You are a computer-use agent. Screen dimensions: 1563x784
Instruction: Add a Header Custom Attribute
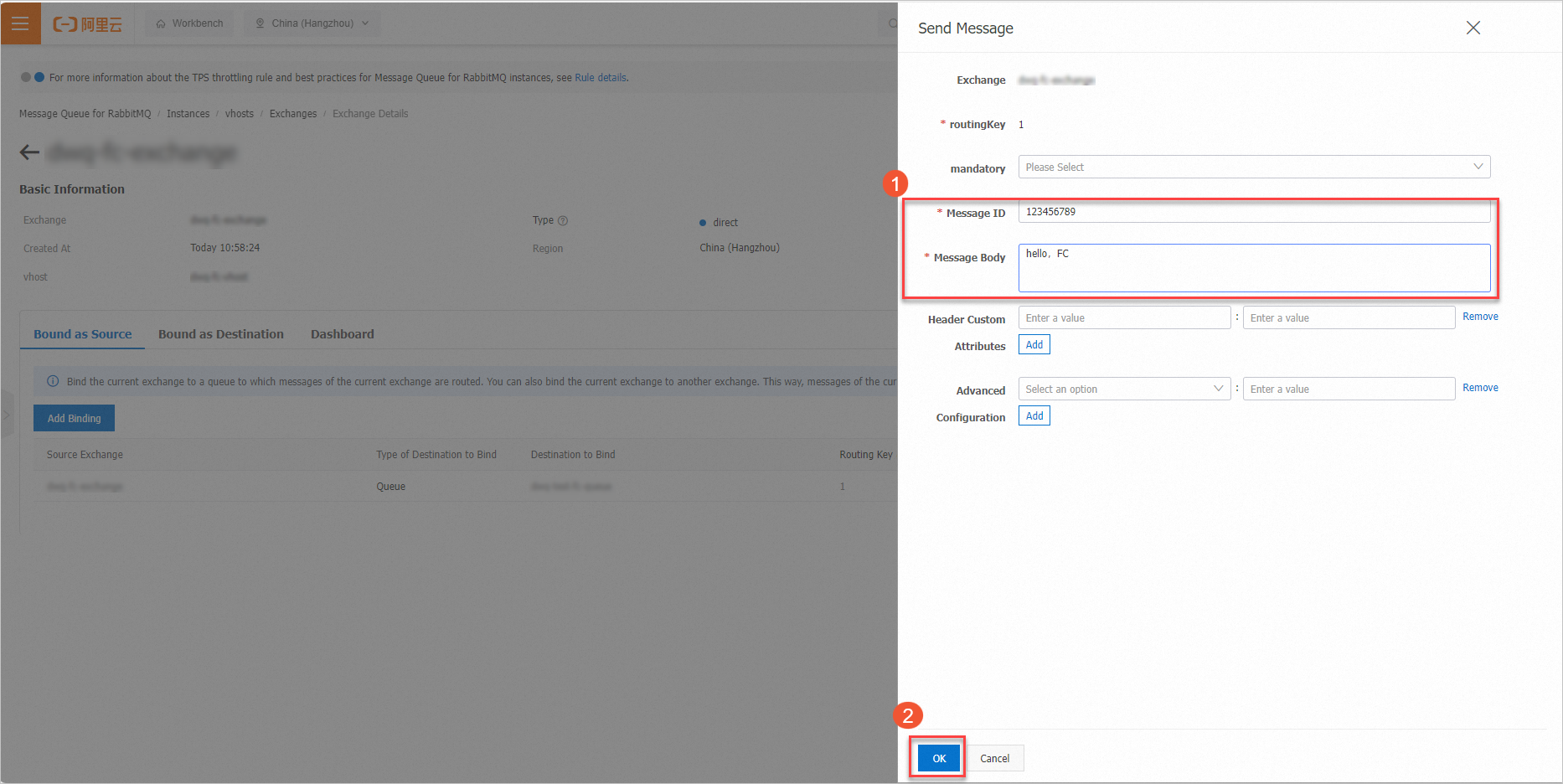point(1034,344)
